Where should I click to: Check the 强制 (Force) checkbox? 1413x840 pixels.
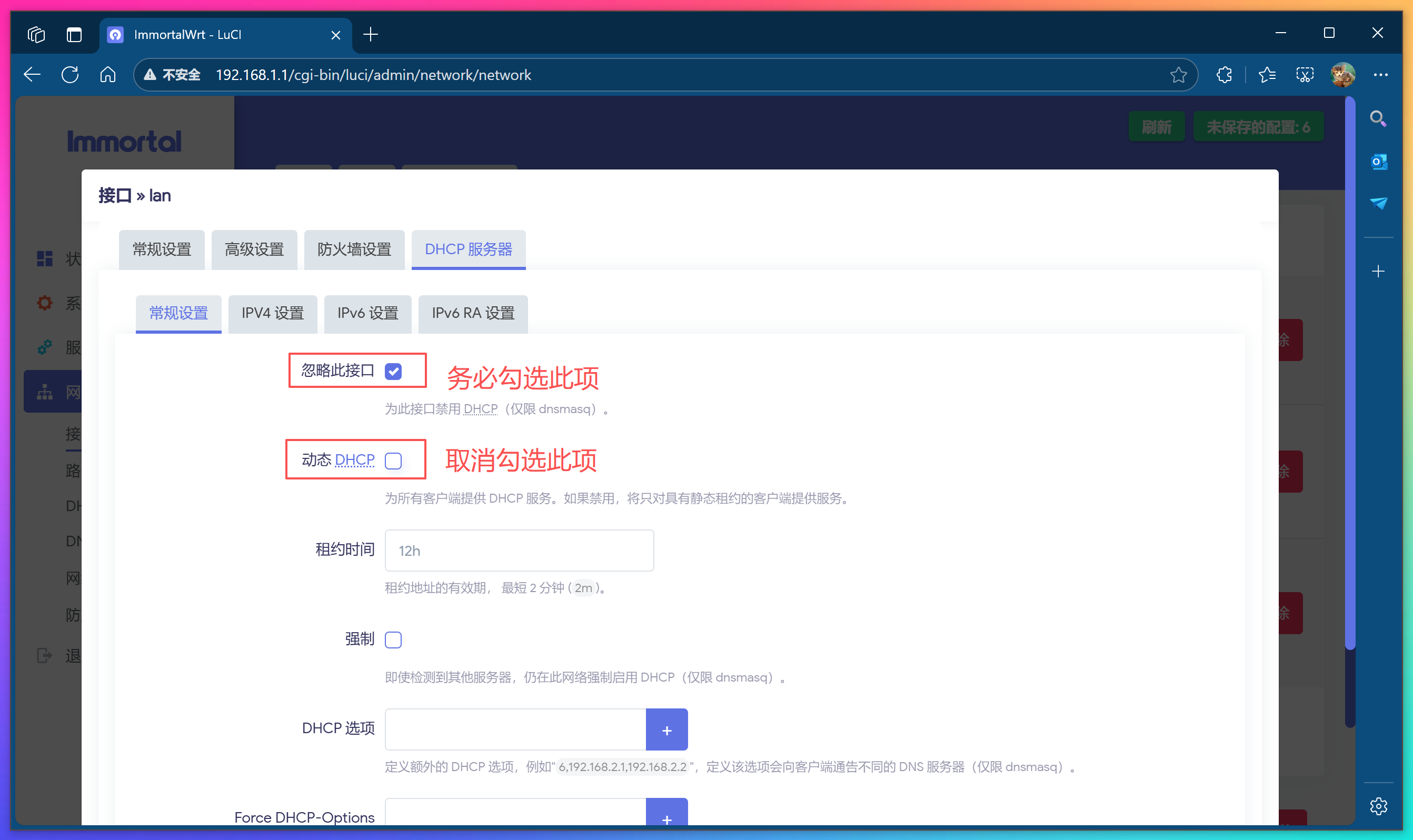pyautogui.click(x=393, y=639)
